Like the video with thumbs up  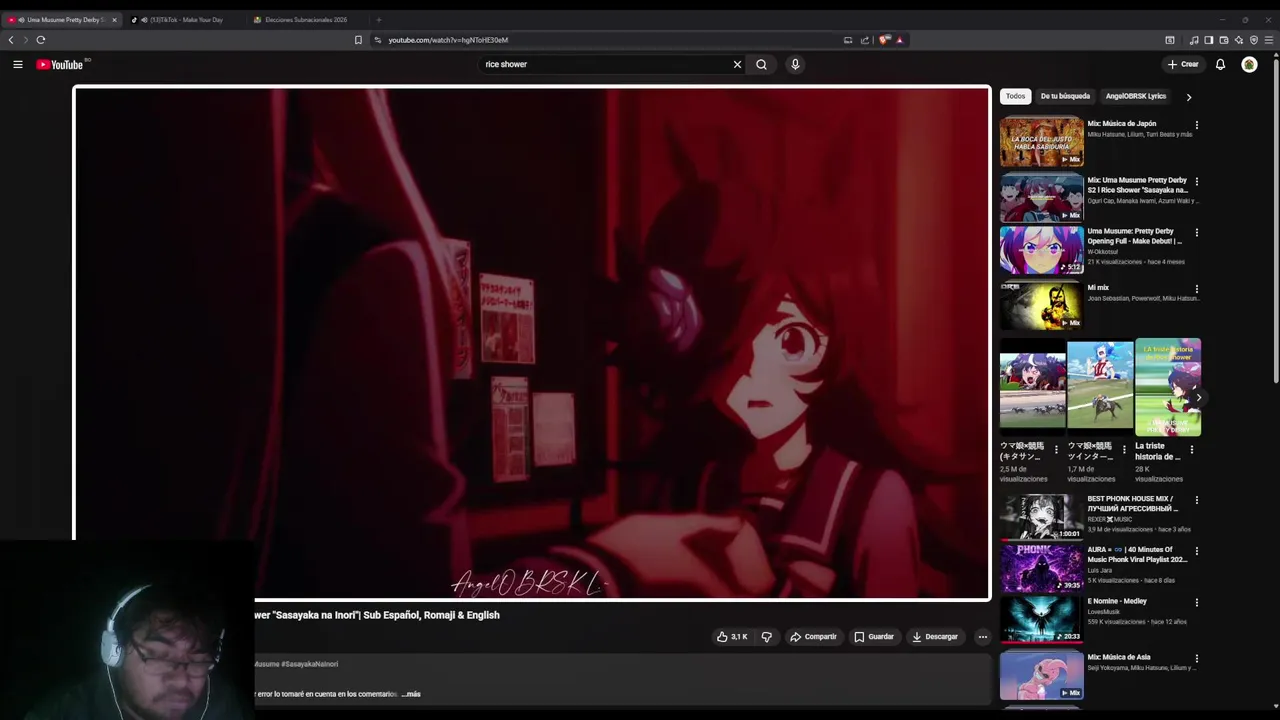coord(732,637)
